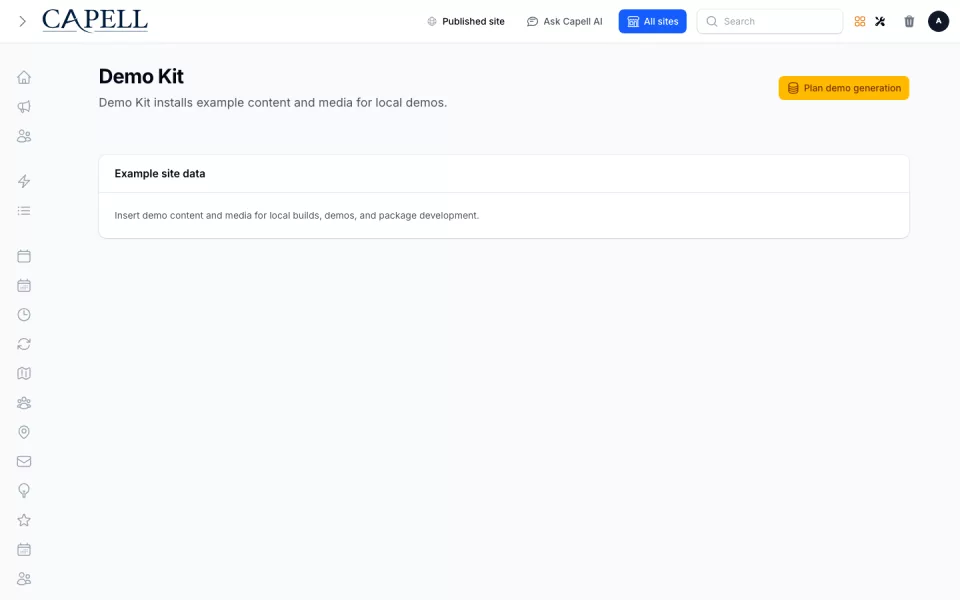
Task: Click the Capell logo
Action: (95, 21)
